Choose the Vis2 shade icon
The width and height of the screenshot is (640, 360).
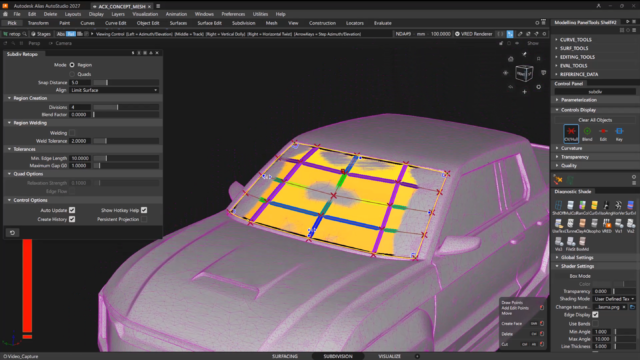(631, 223)
